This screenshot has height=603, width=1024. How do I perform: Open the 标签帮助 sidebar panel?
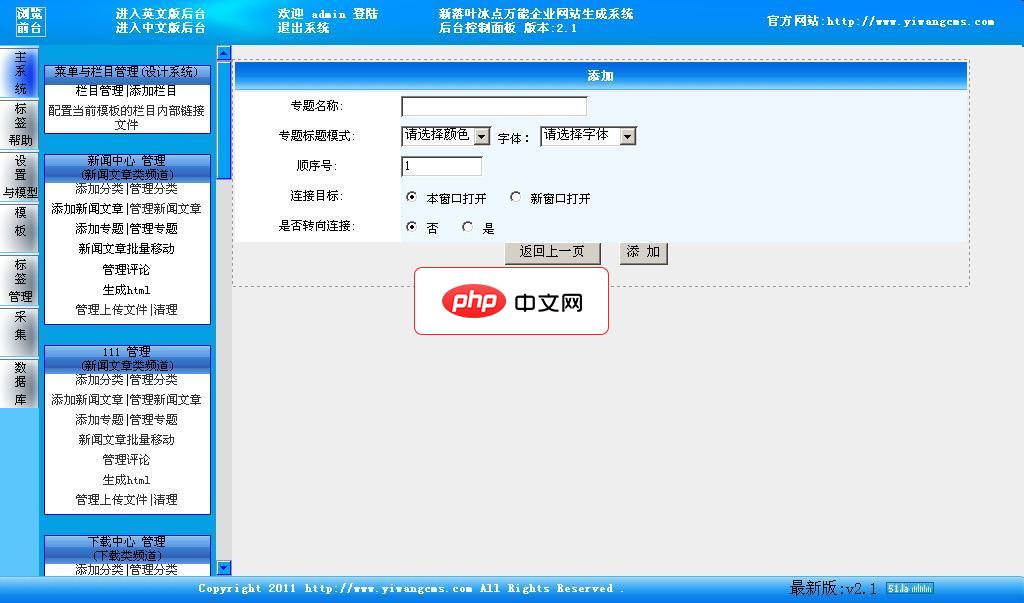tap(18, 122)
